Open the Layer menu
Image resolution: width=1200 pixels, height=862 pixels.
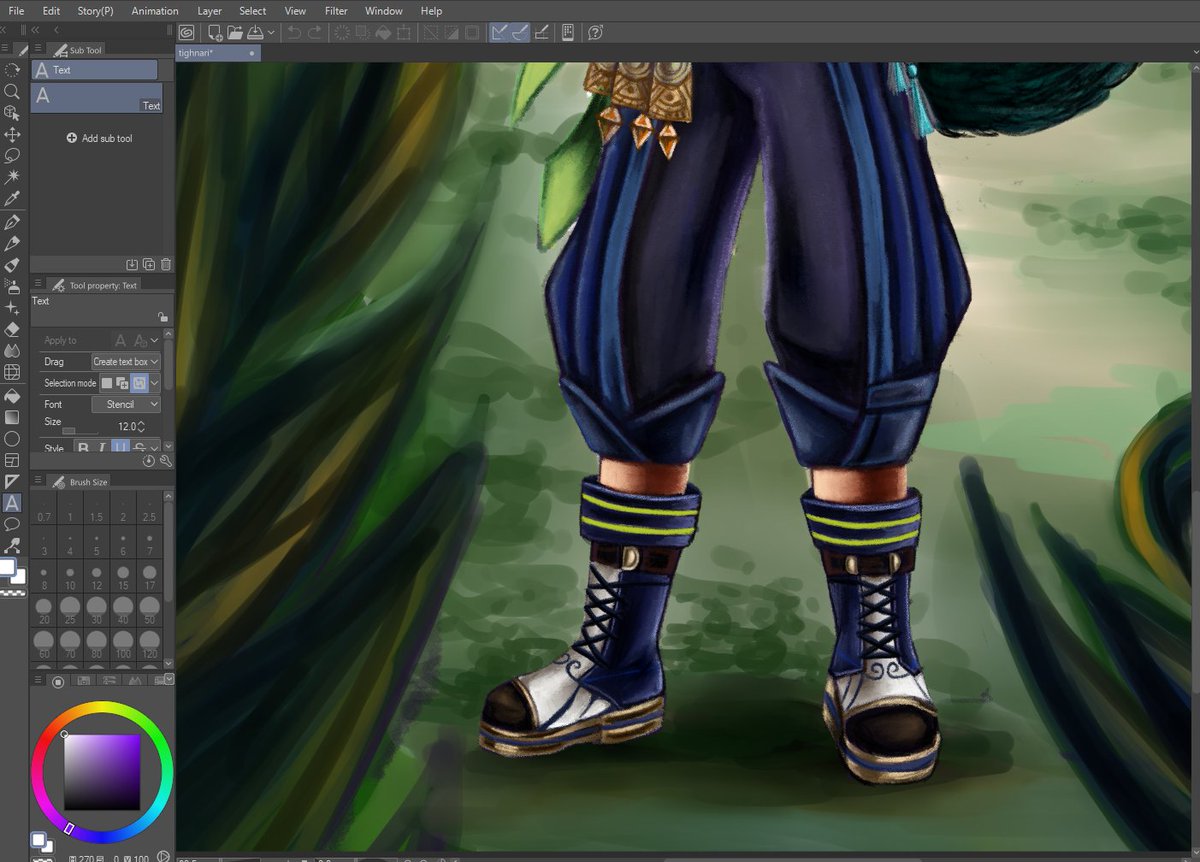pos(210,11)
